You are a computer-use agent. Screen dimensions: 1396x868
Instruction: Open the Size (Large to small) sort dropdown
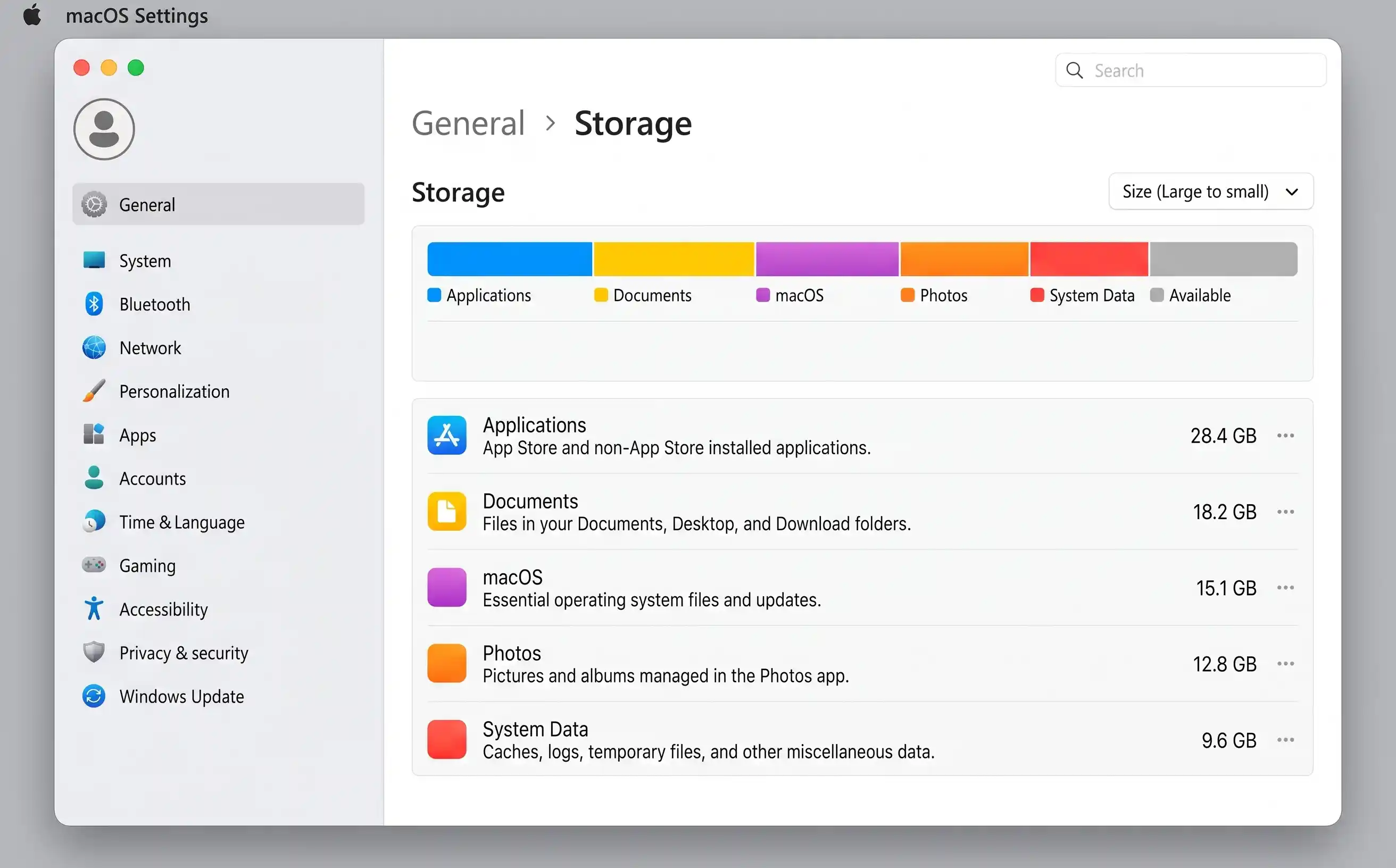pyautogui.click(x=1210, y=191)
